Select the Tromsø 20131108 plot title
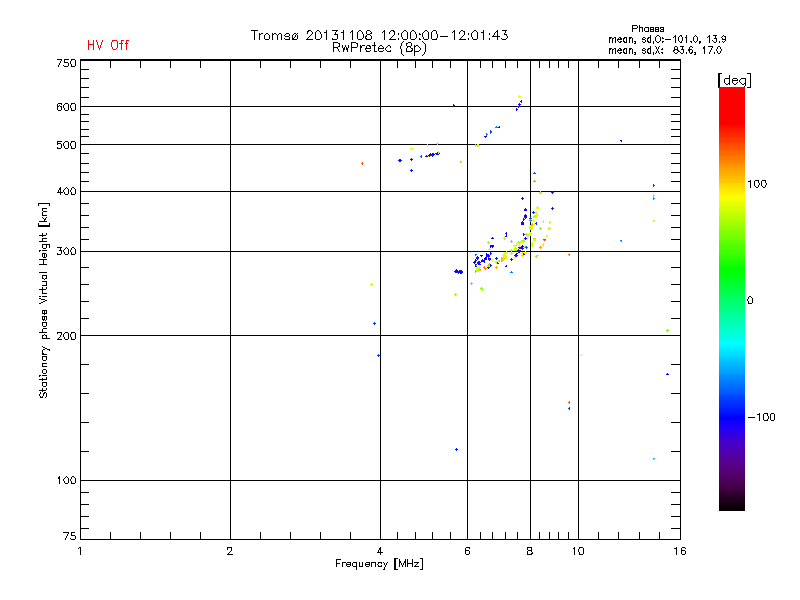This screenshot has width=800, height=600. coord(379,35)
